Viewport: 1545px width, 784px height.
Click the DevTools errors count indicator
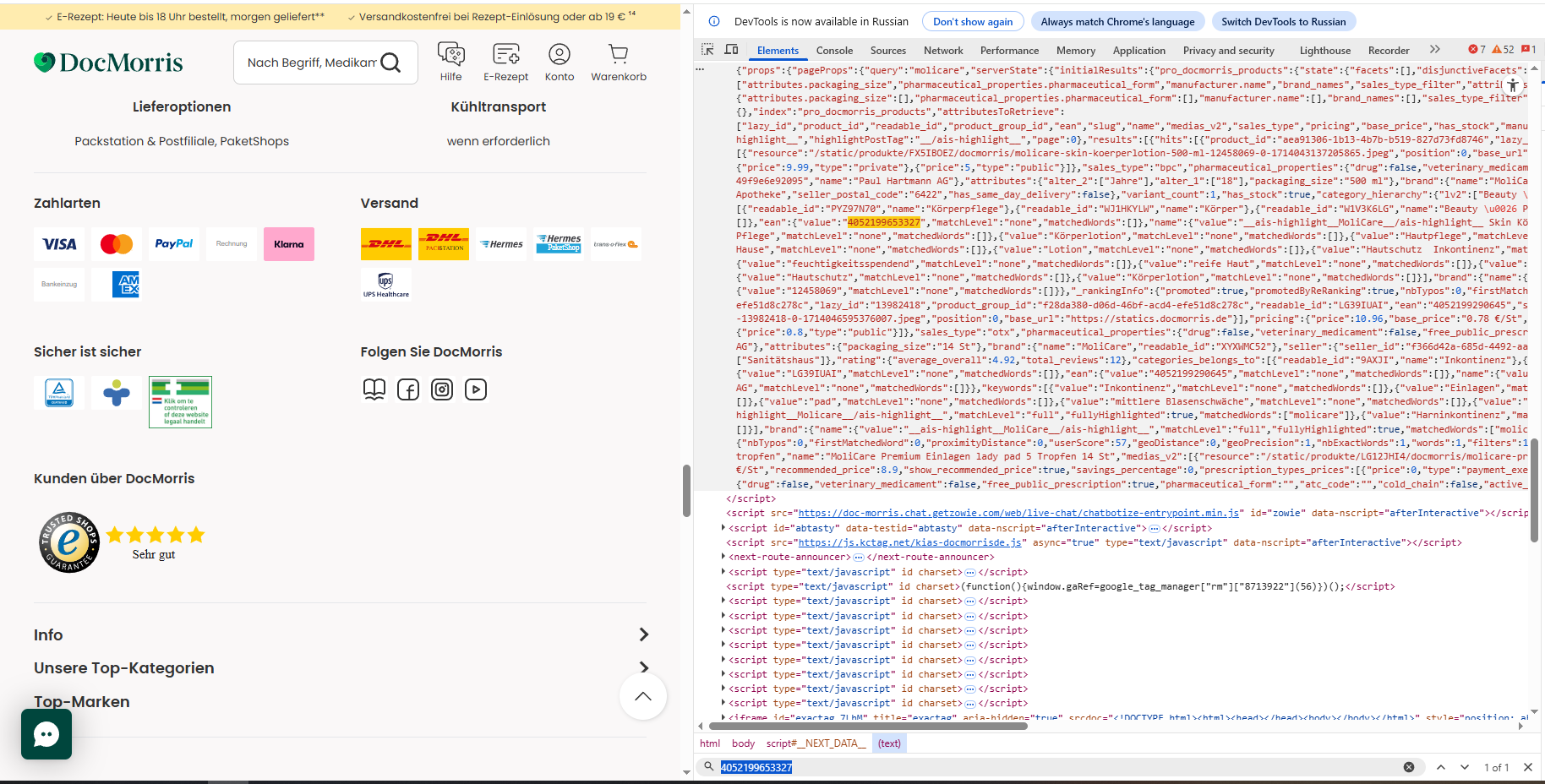(1477, 50)
